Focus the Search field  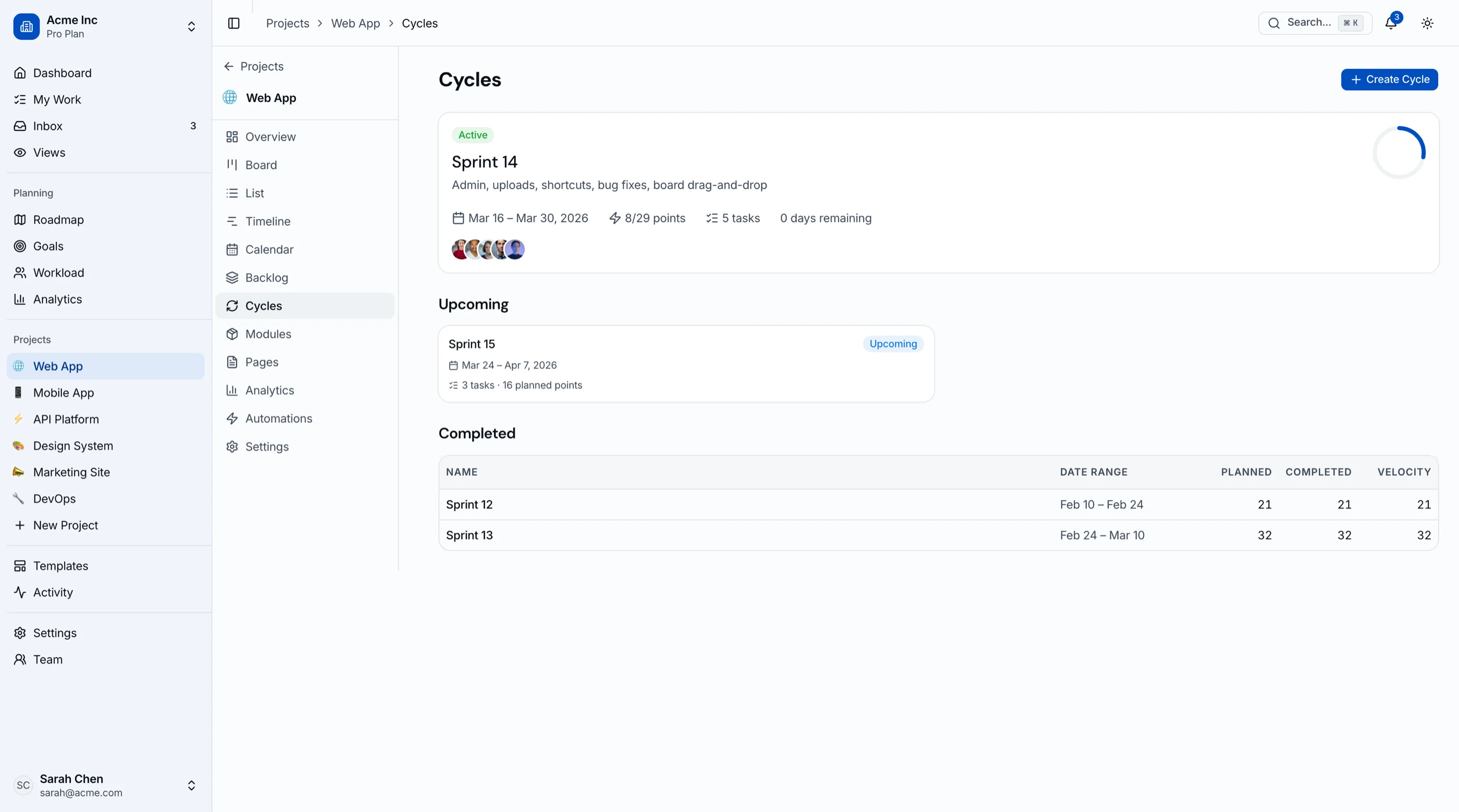1315,23
